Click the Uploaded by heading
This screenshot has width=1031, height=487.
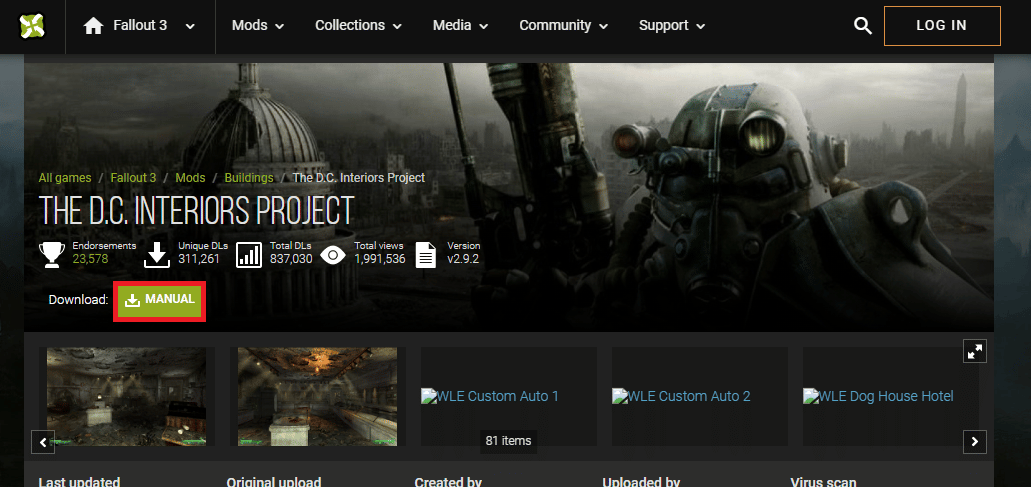coord(641,482)
